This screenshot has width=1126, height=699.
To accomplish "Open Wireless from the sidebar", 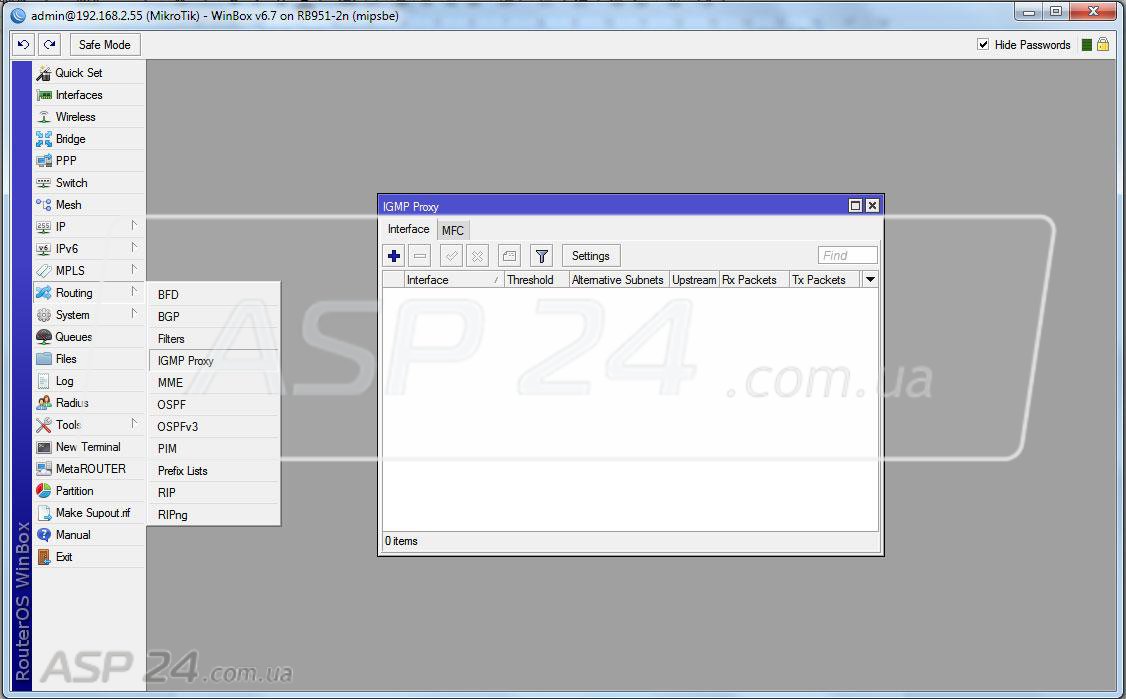I will (x=75, y=117).
